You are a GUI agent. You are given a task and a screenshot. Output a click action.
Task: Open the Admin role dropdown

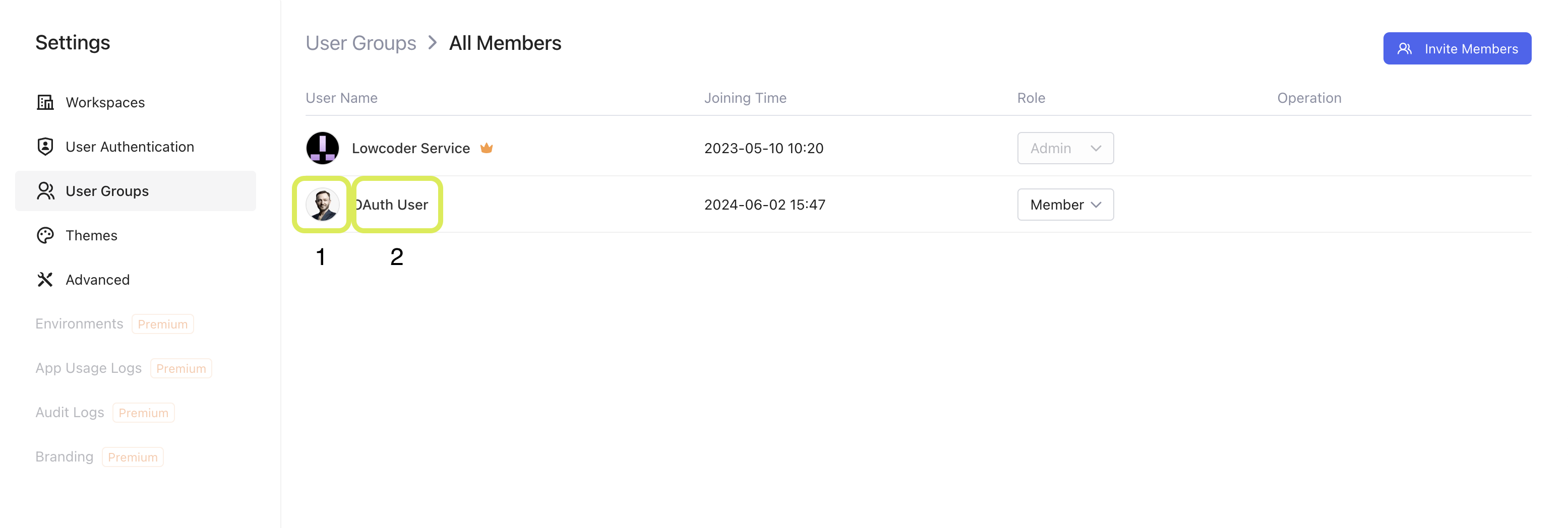[x=1065, y=149]
